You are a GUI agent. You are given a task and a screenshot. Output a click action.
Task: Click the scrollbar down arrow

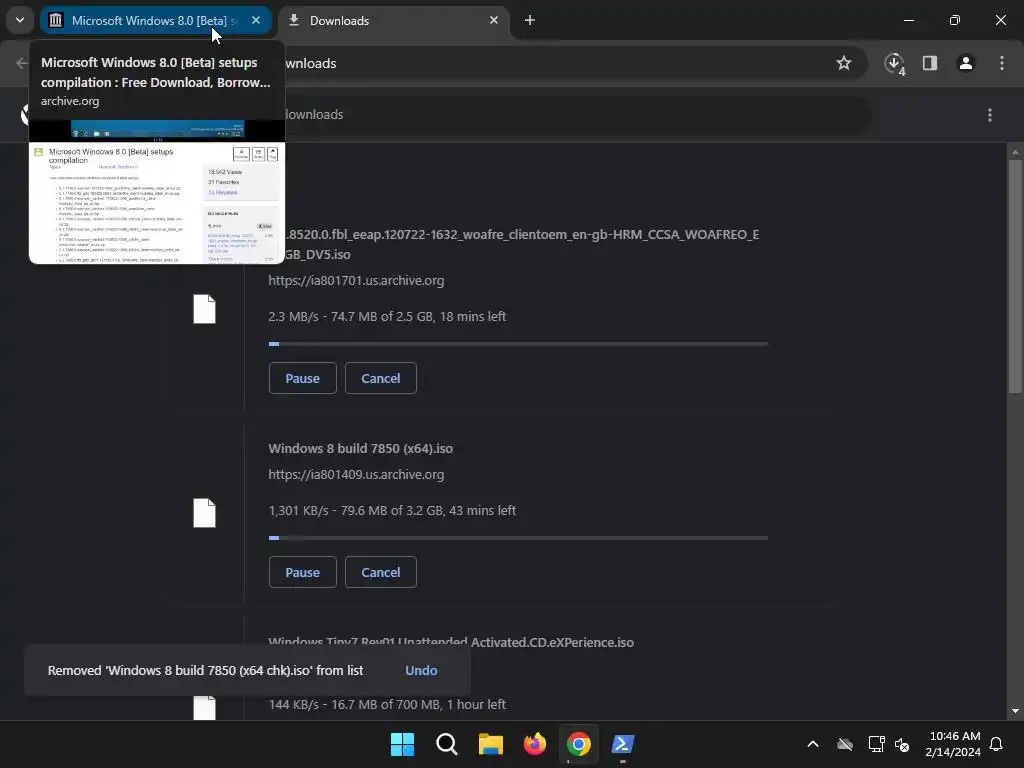click(1015, 711)
